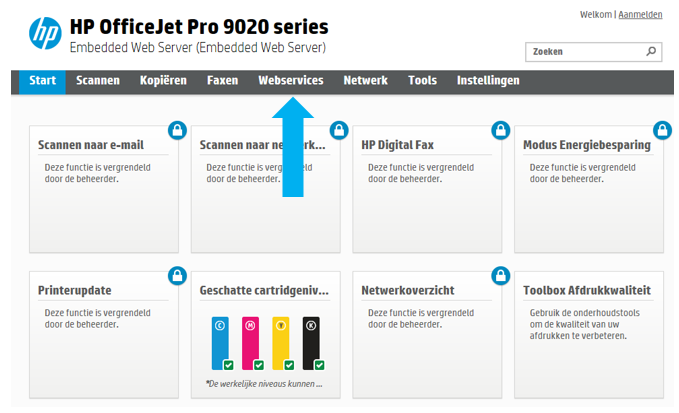Click lock icon on HP Digital Fax tile
The height and width of the screenshot is (413, 679).
point(501,130)
